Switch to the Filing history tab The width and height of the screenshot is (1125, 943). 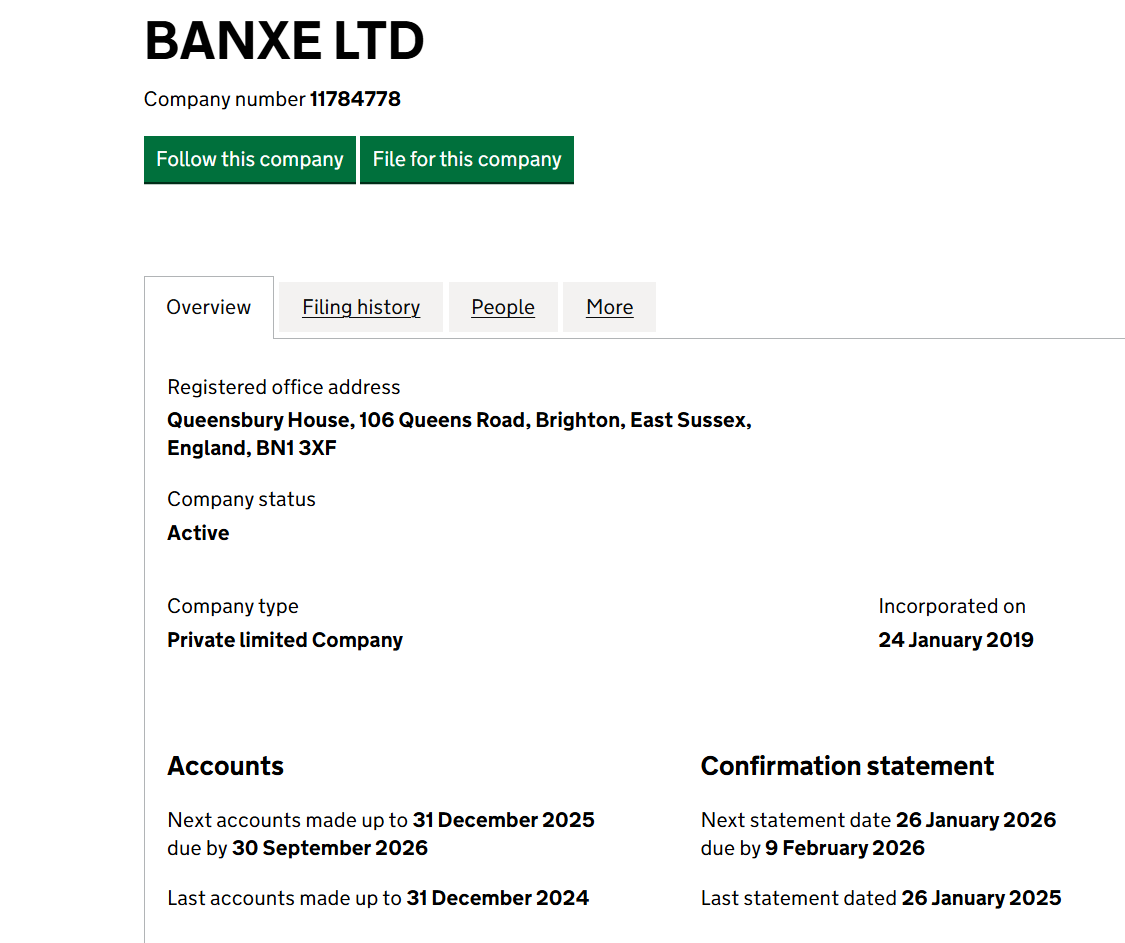point(360,307)
